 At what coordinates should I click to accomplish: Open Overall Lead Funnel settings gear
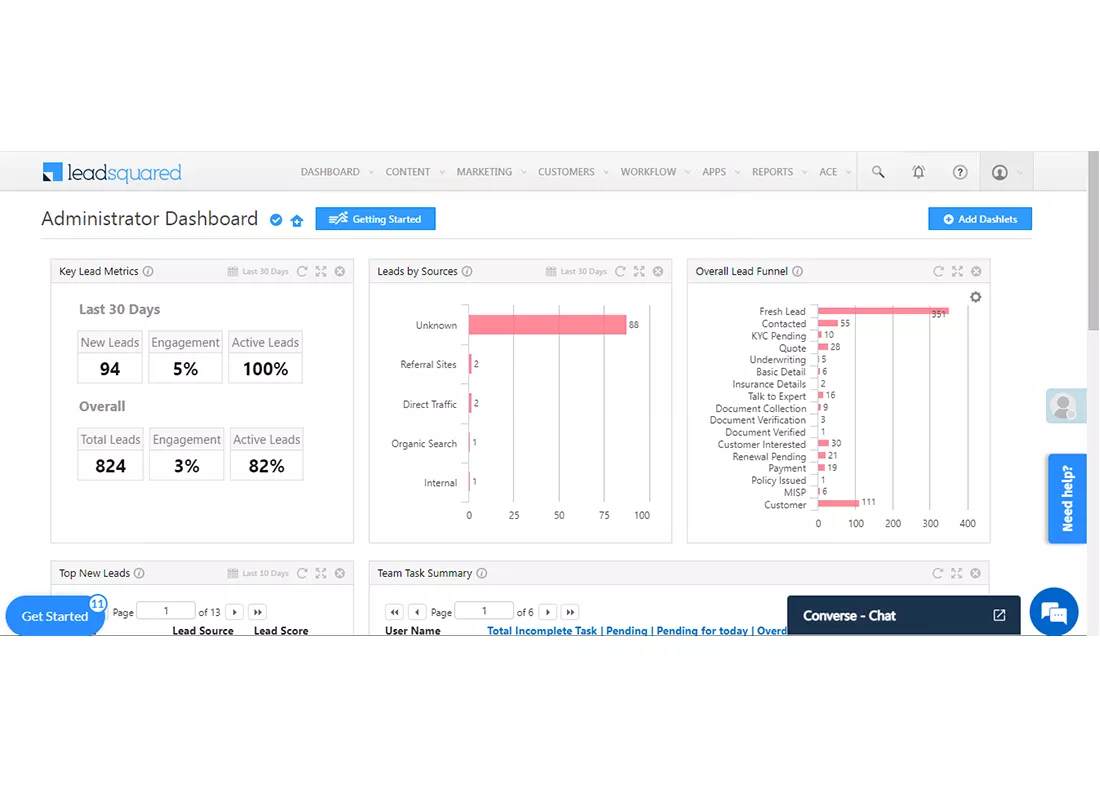tap(975, 297)
